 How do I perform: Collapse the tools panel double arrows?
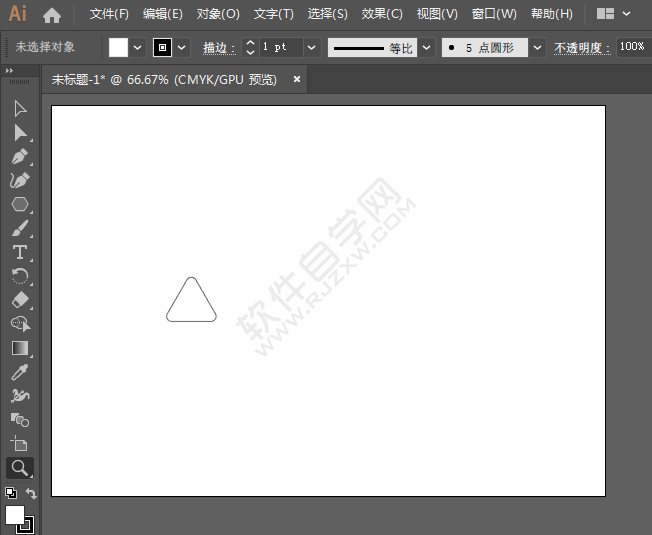(x=9, y=71)
